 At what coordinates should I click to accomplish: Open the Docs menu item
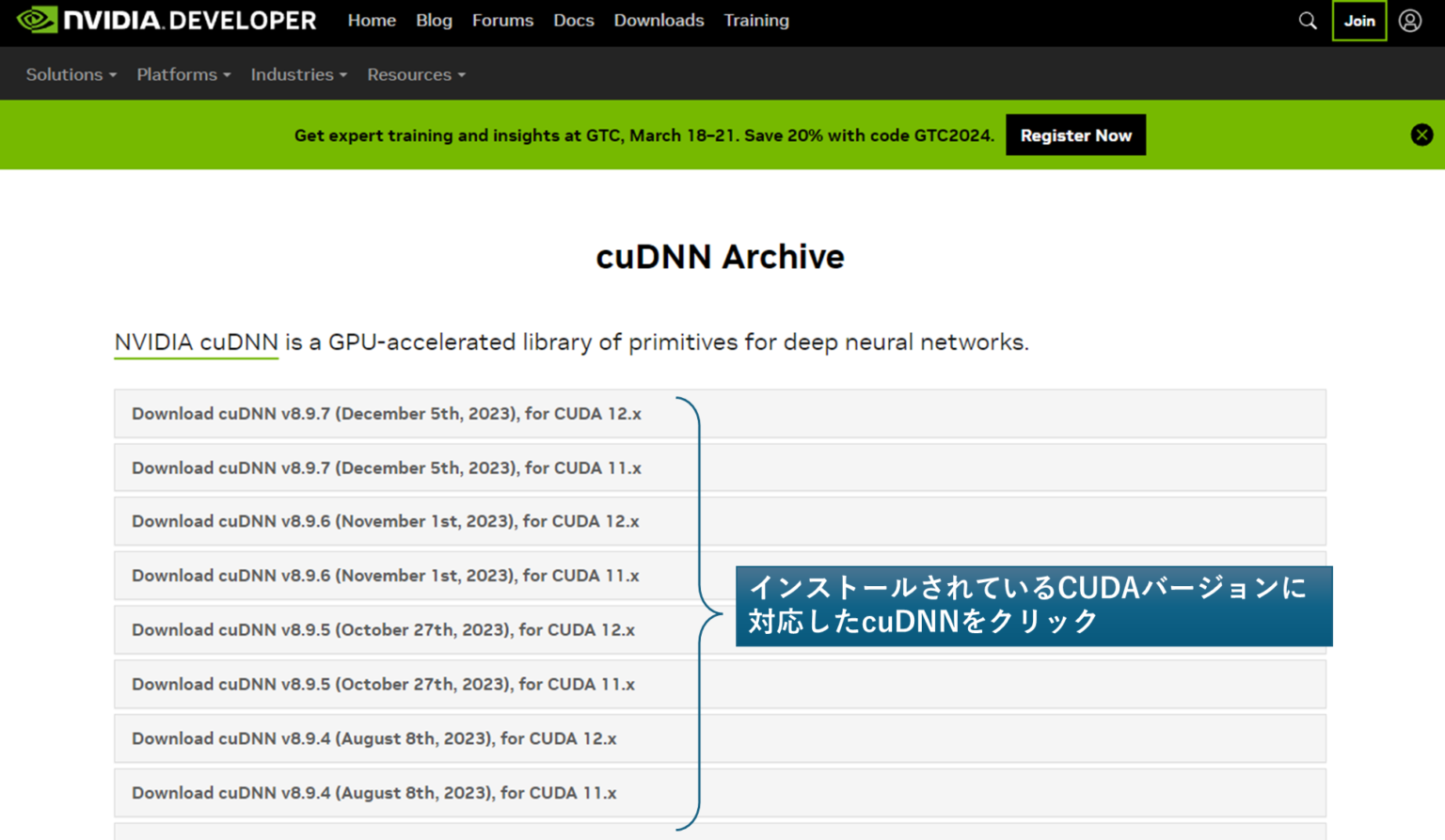pos(574,20)
